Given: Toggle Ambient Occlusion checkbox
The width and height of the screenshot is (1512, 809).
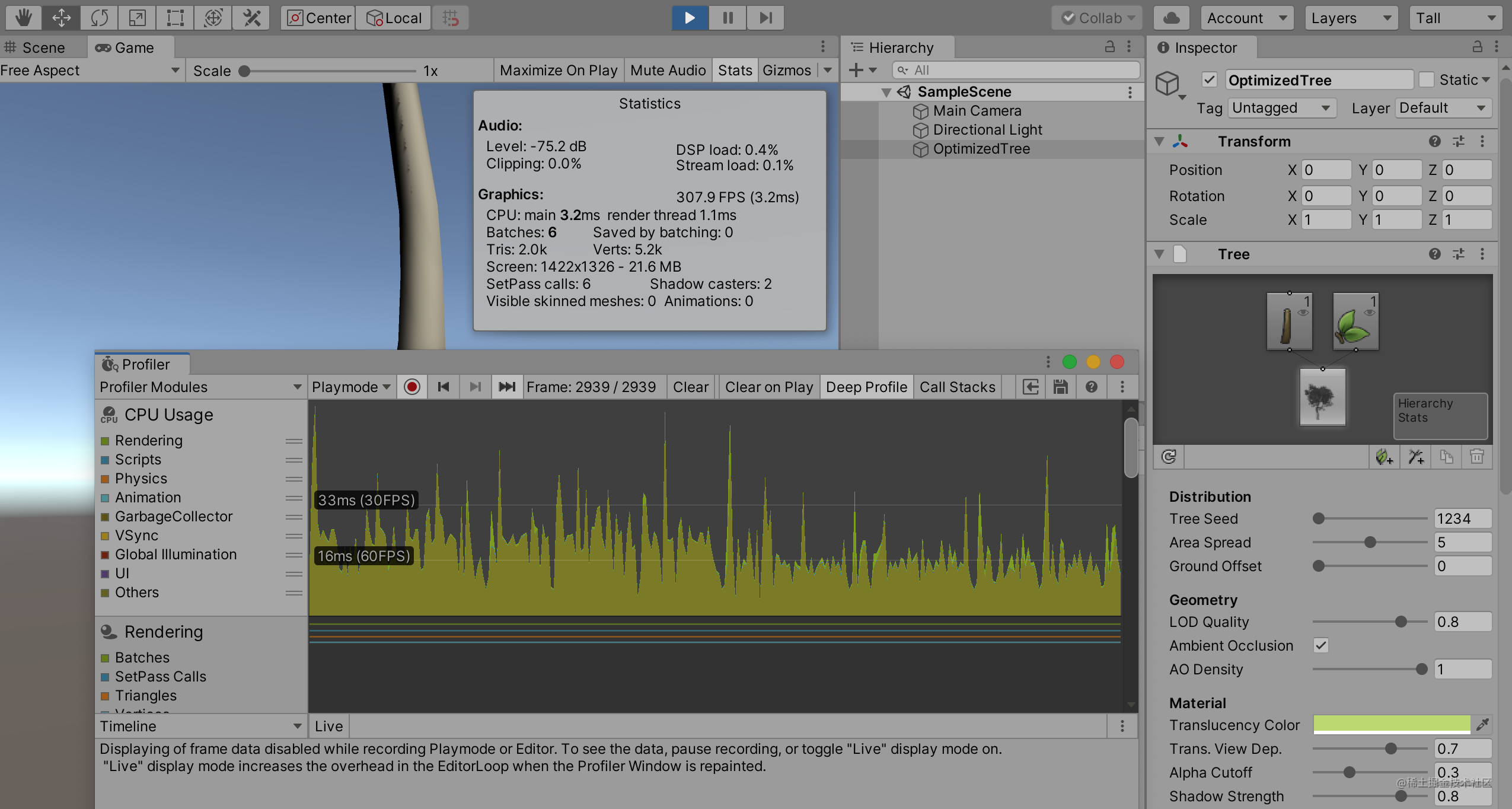Looking at the screenshot, I should coord(1321,645).
